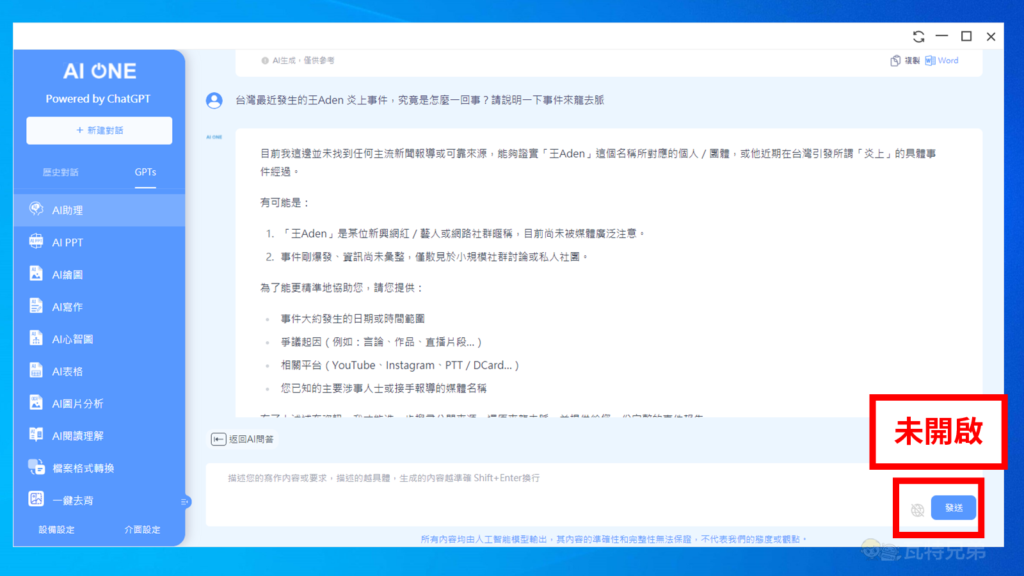This screenshot has height=576, width=1024.
Task: Click the refresh icon in the title bar
Action: tap(918, 37)
